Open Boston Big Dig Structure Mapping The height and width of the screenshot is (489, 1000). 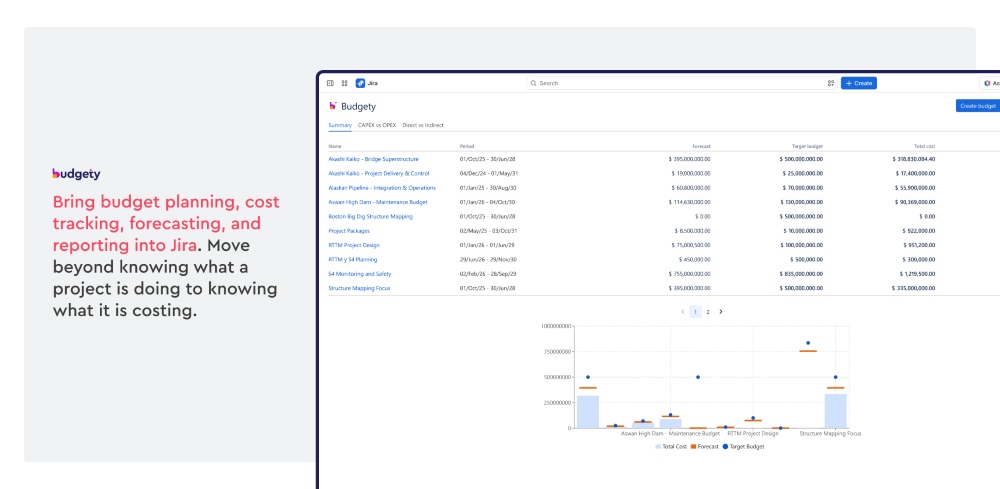pos(371,217)
